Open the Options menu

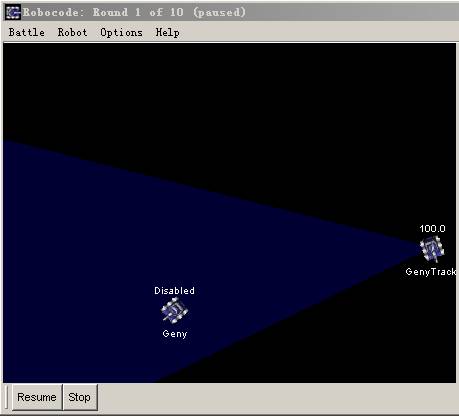(121, 32)
